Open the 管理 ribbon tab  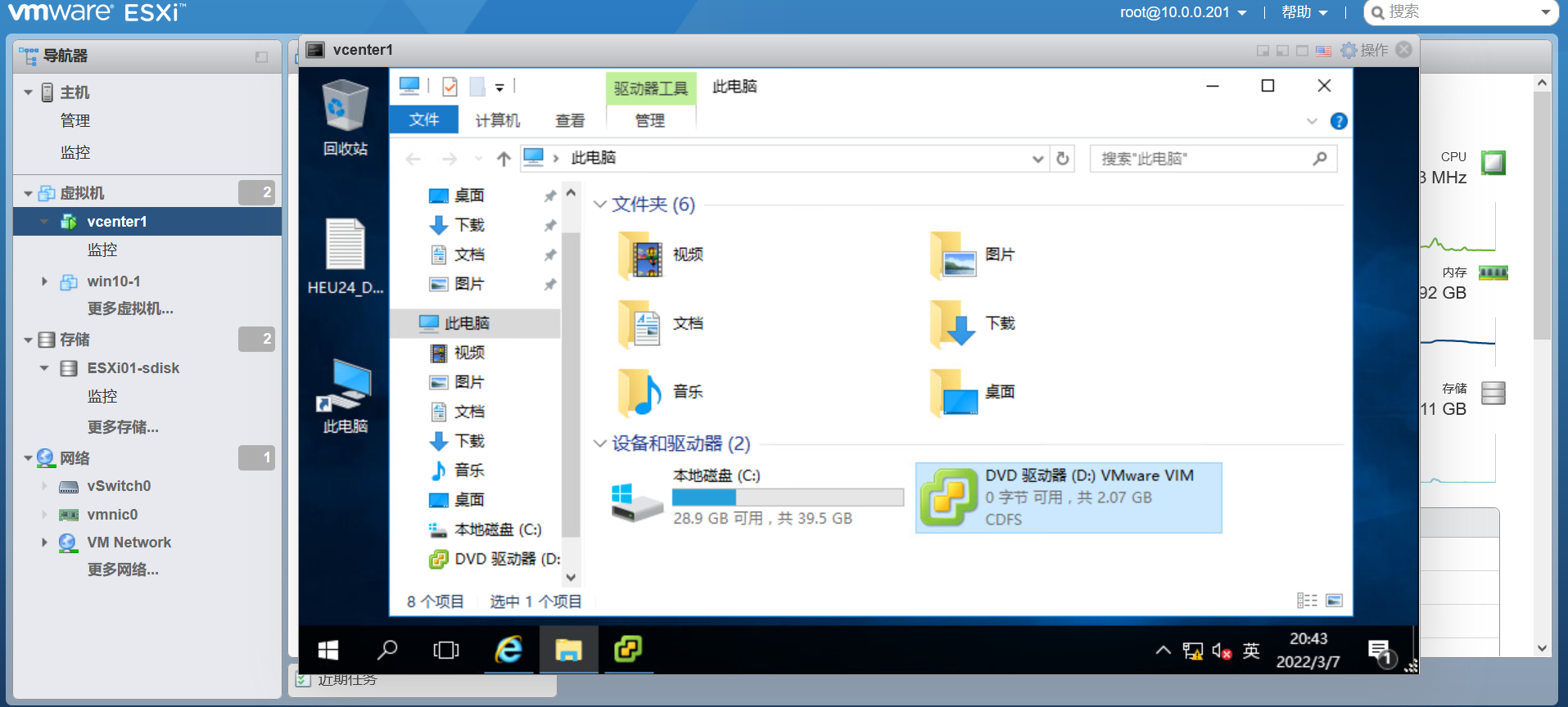650,120
